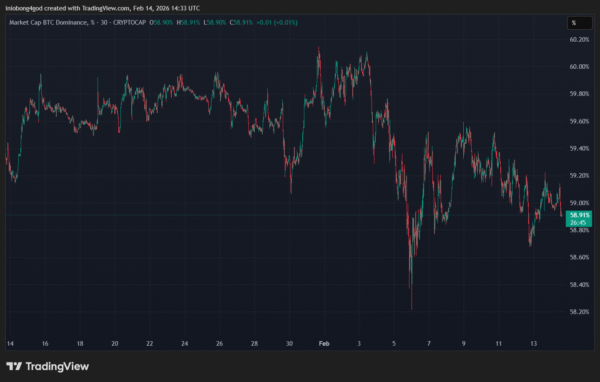Click the 28 date label on the time axis

coord(254,344)
